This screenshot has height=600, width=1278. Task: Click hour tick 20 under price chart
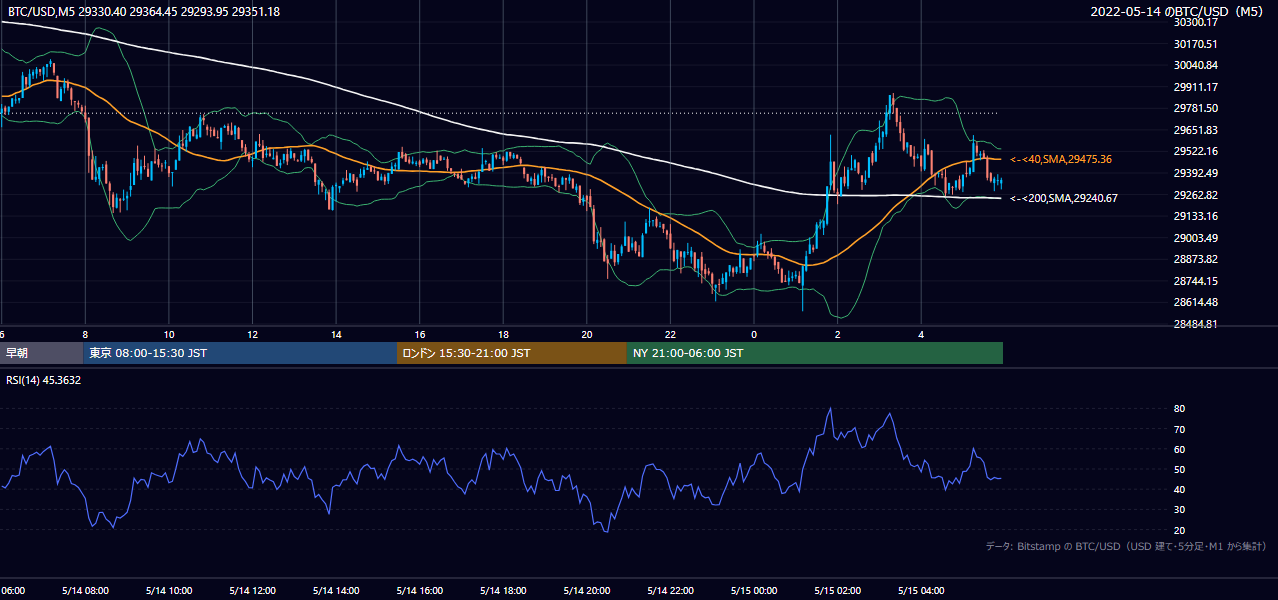pos(587,335)
